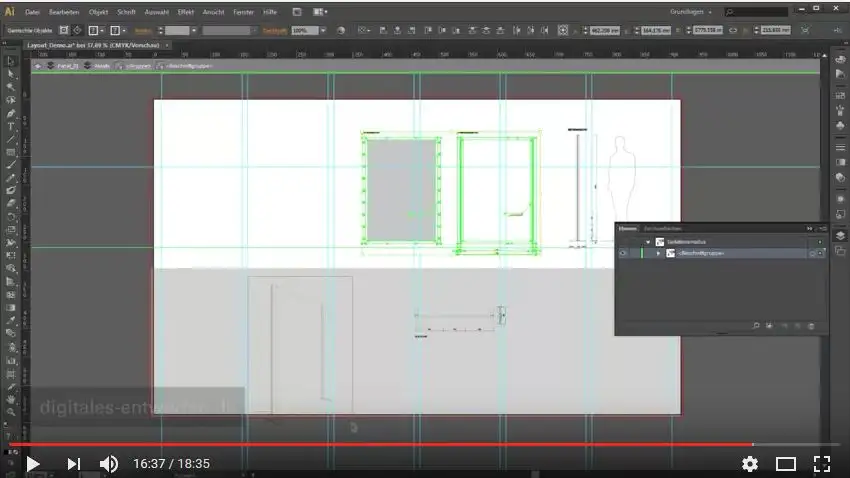Select the Pencil tool
850x478 pixels.
click(10, 178)
